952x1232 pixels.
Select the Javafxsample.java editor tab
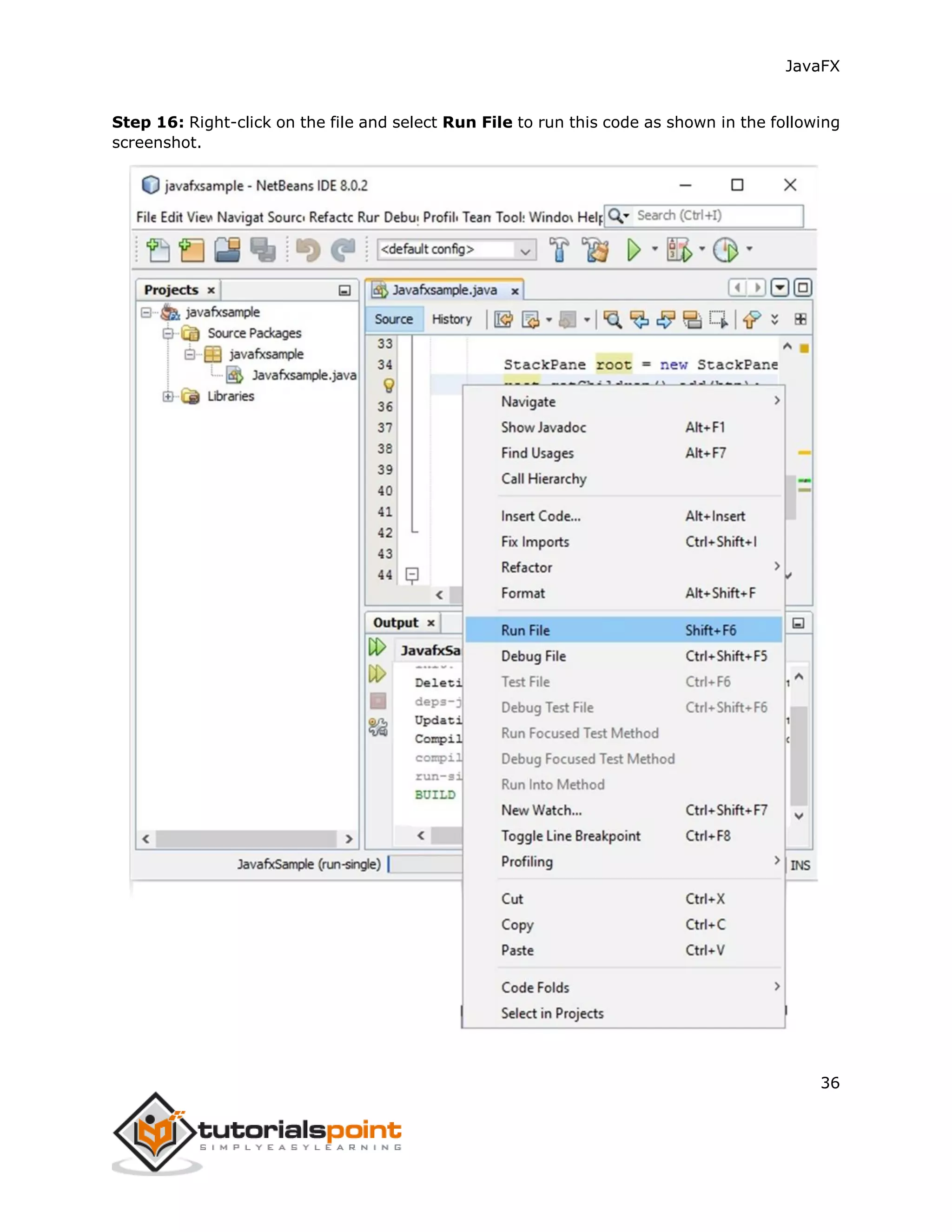tap(444, 290)
